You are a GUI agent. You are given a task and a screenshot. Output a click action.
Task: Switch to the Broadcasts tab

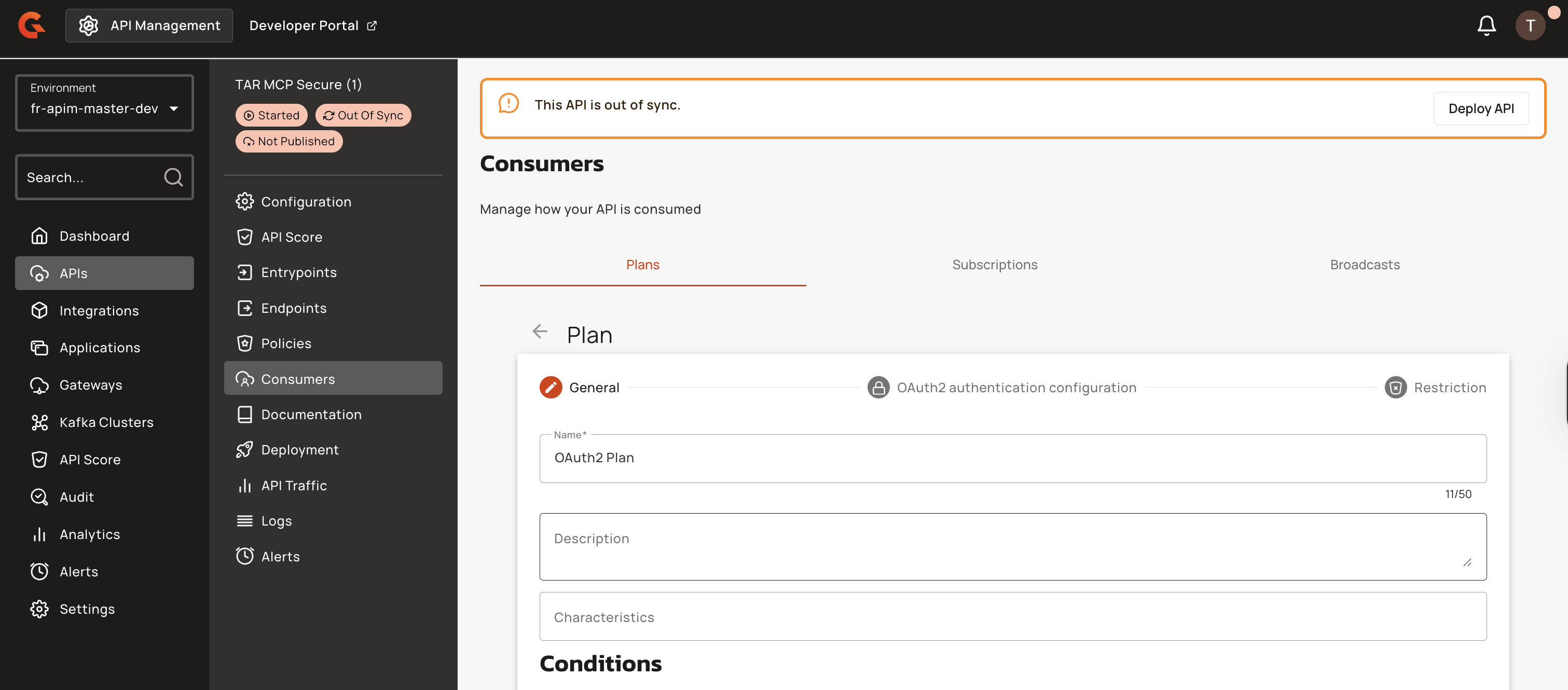click(x=1364, y=265)
